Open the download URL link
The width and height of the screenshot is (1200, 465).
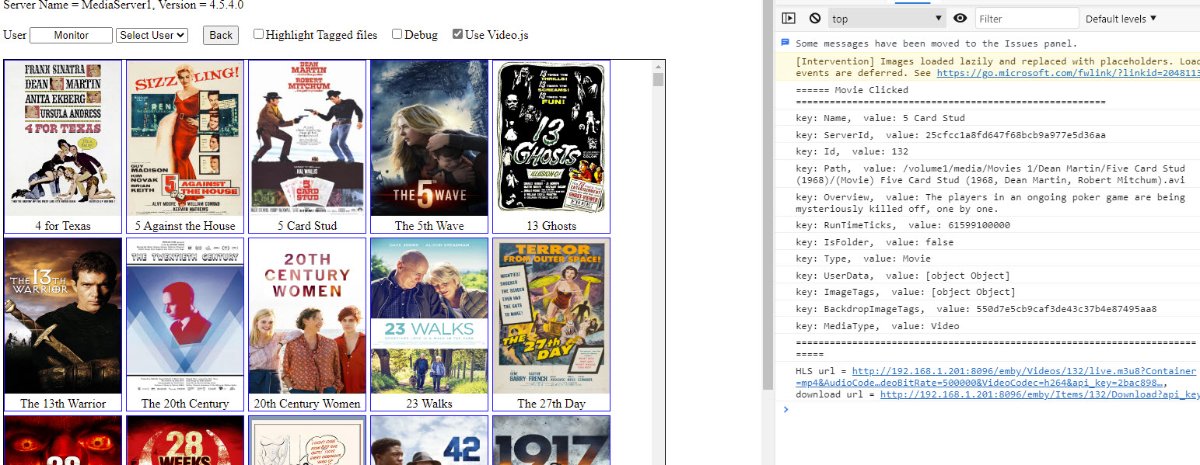(x=1039, y=394)
